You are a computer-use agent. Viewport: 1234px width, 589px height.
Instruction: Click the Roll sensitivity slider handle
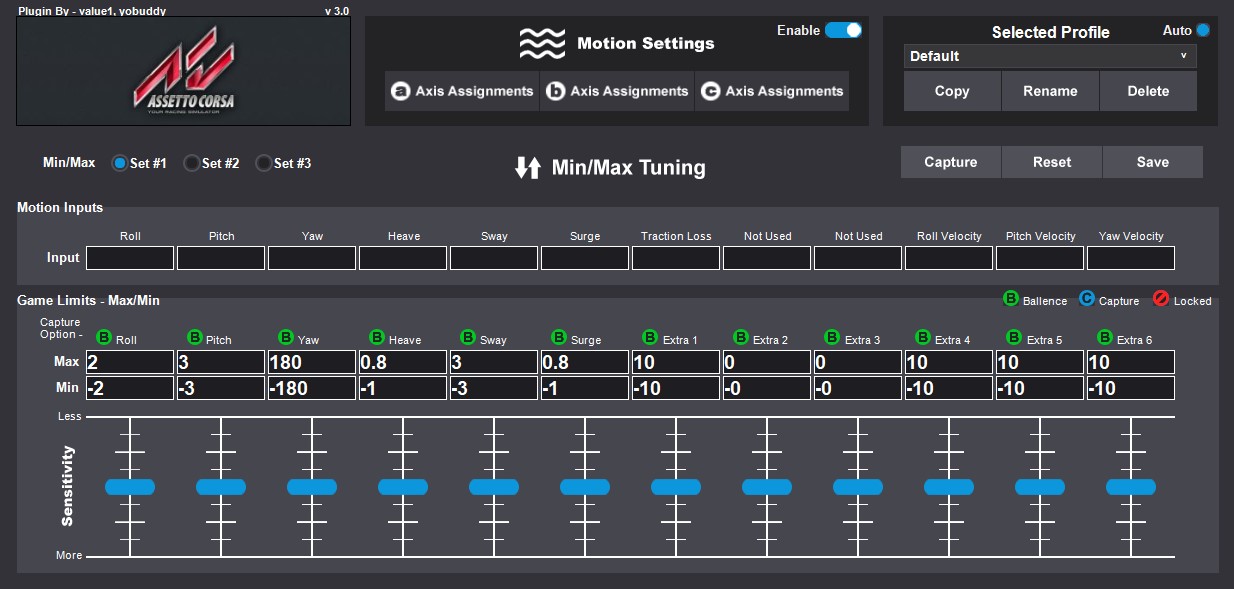pos(130,487)
